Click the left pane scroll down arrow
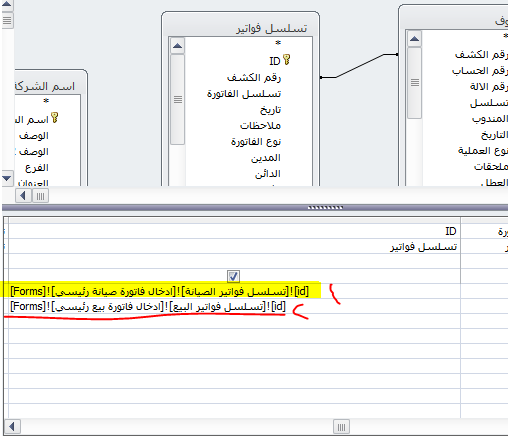The width and height of the screenshot is (508, 436). coord(7,178)
